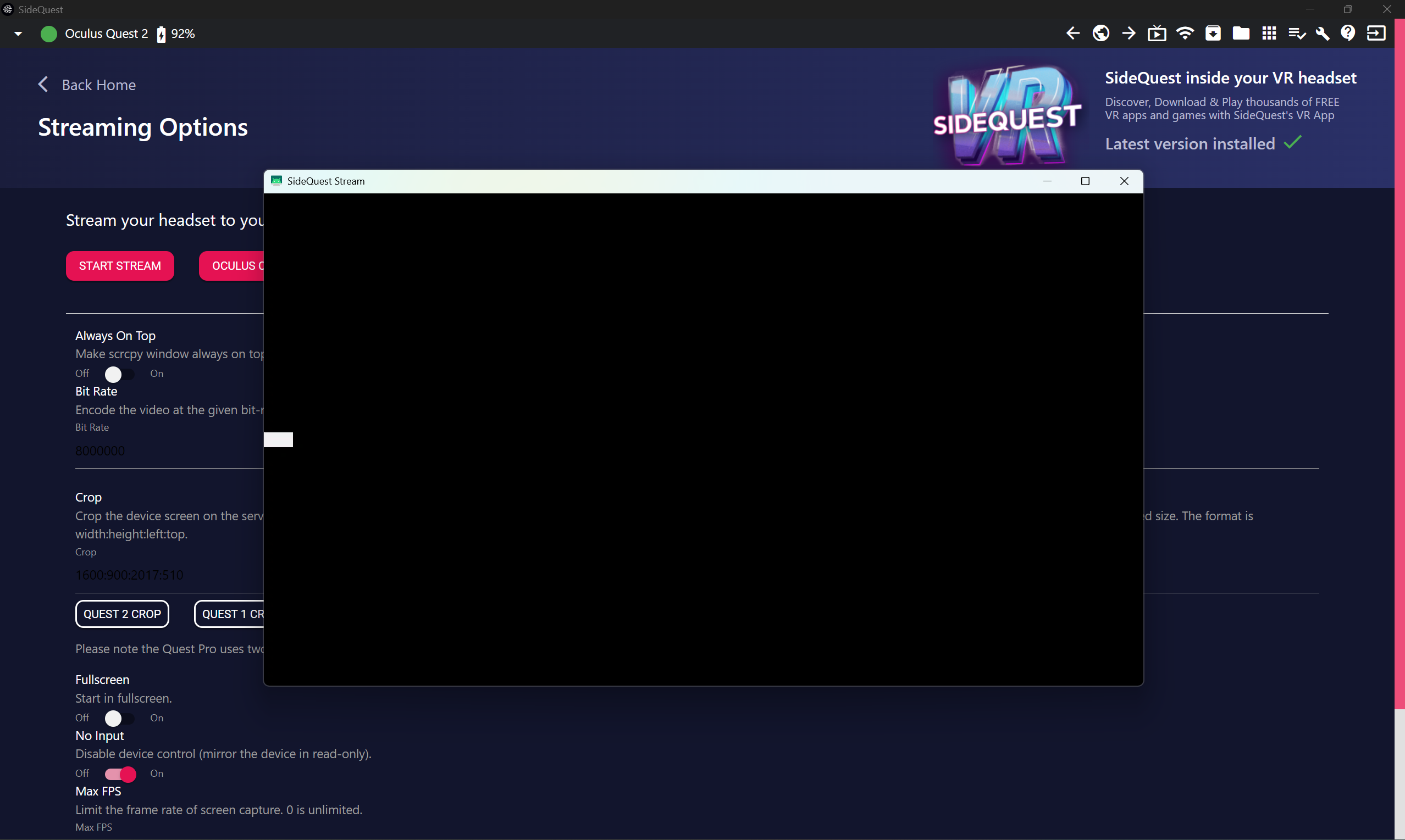Open wireless connection settings via WiFi icon
Image resolution: width=1405 pixels, height=840 pixels.
tap(1185, 33)
